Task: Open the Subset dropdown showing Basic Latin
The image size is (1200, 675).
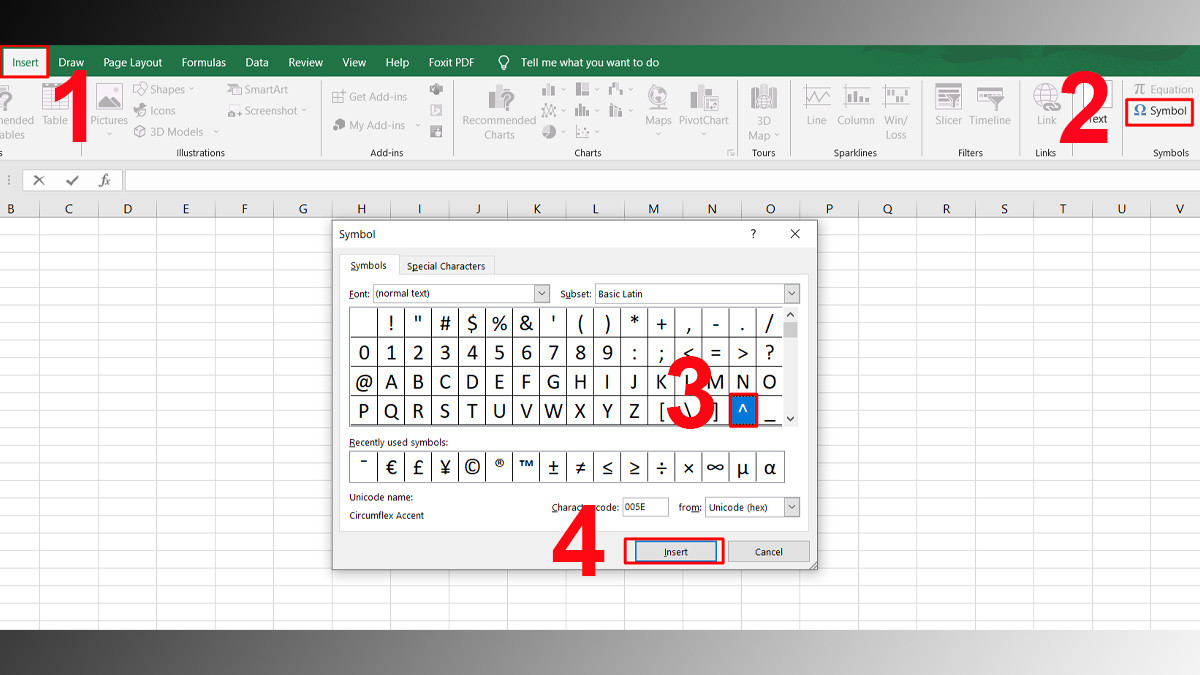Action: coord(792,294)
